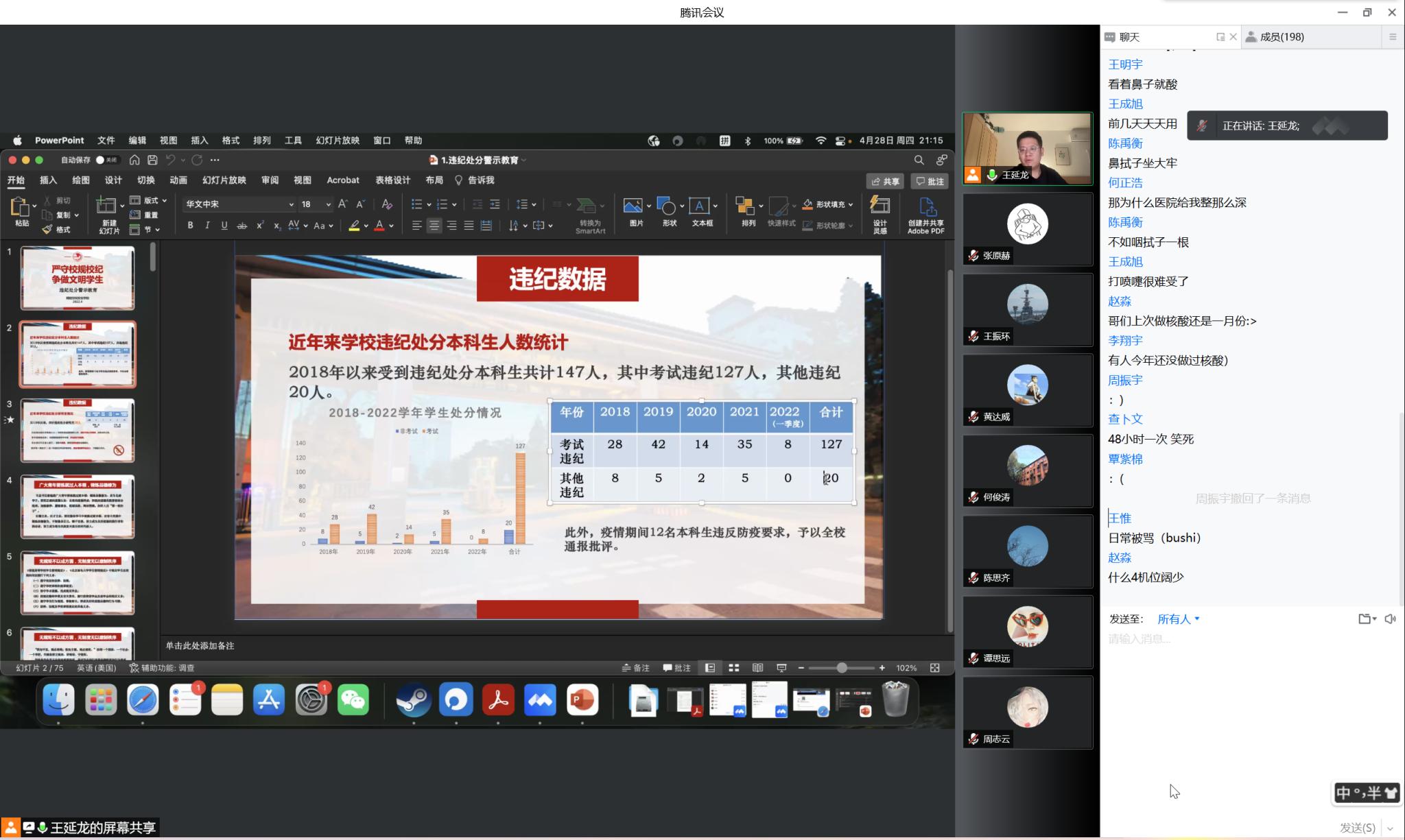Toggle Comments (批注) in status bar

[677, 668]
